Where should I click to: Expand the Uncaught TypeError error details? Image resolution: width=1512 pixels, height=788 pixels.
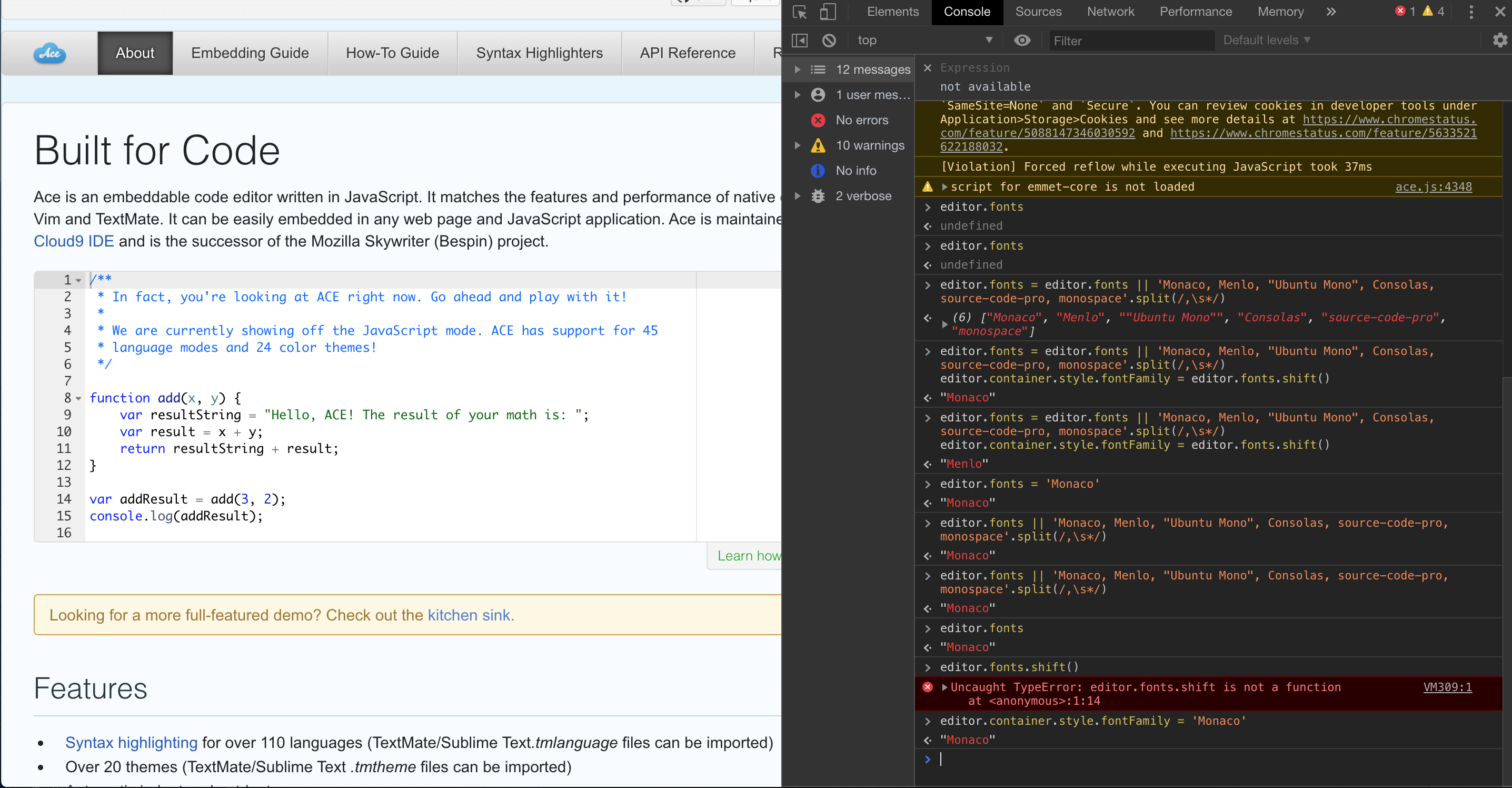944,687
